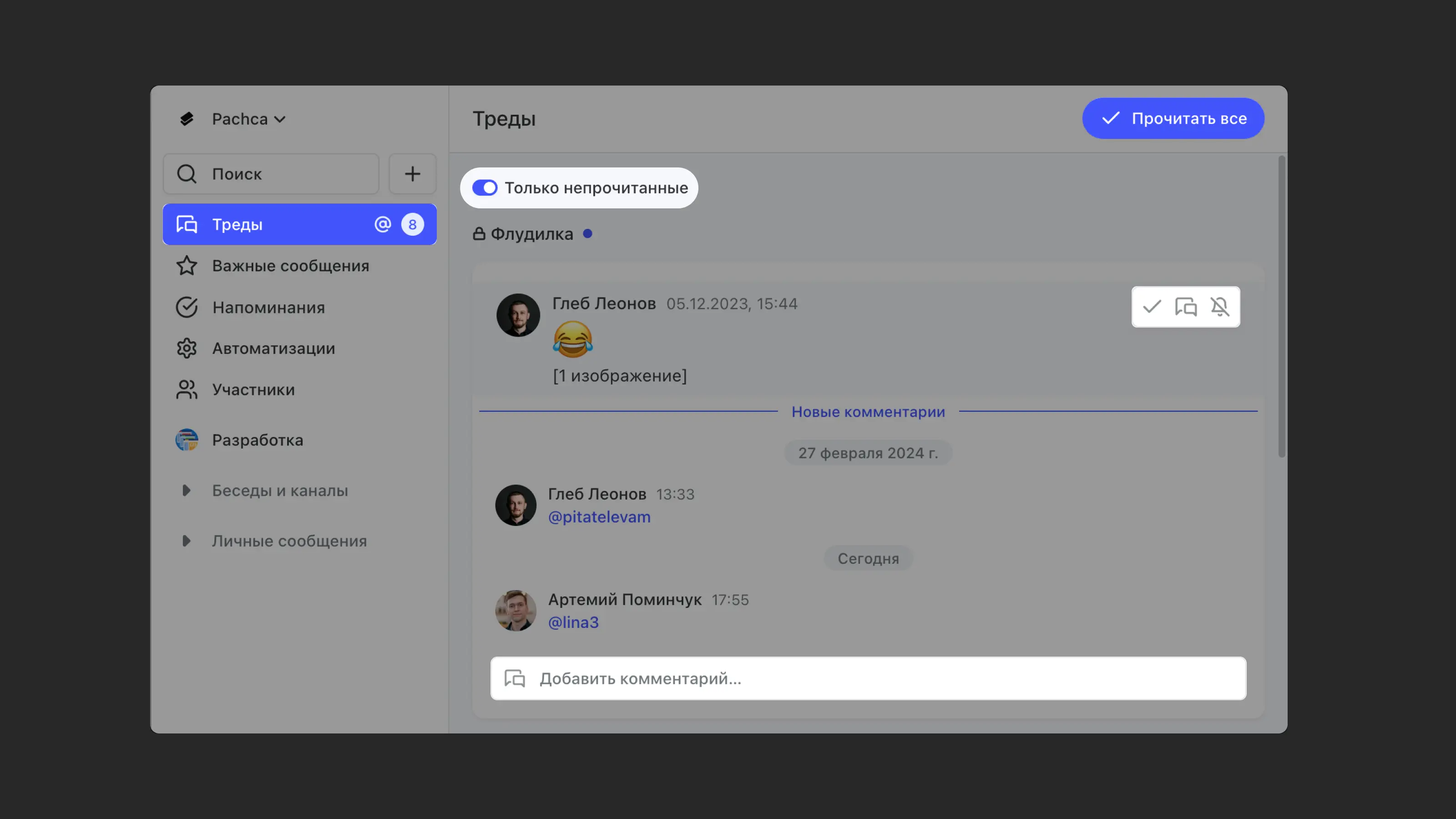Expand the Личные сообщения section
The width and height of the screenshot is (1456, 819).
[x=186, y=541]
